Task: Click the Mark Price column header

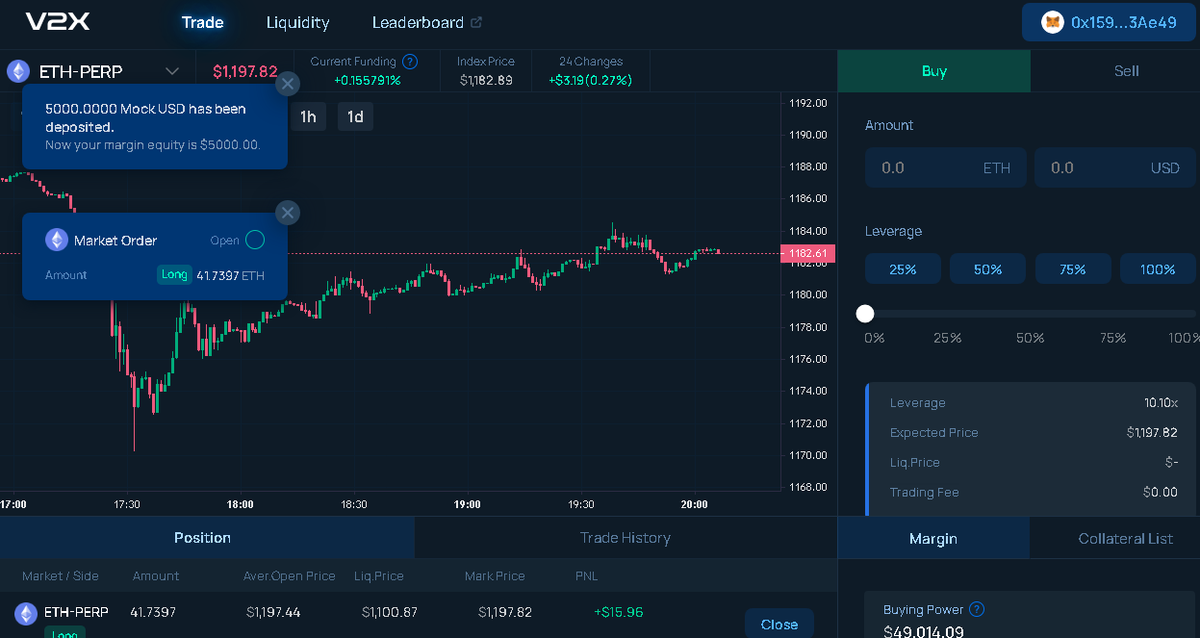Action: point(495,576)
